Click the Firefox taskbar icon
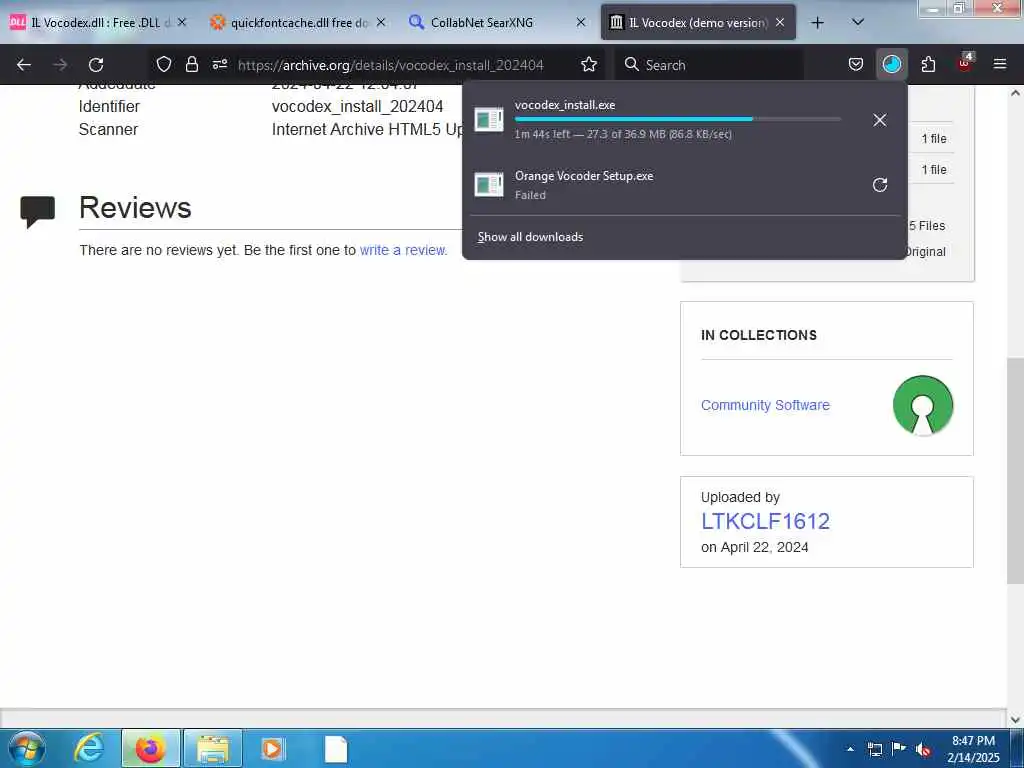Viewport: 1024px width, 768px height. [150, 748]
